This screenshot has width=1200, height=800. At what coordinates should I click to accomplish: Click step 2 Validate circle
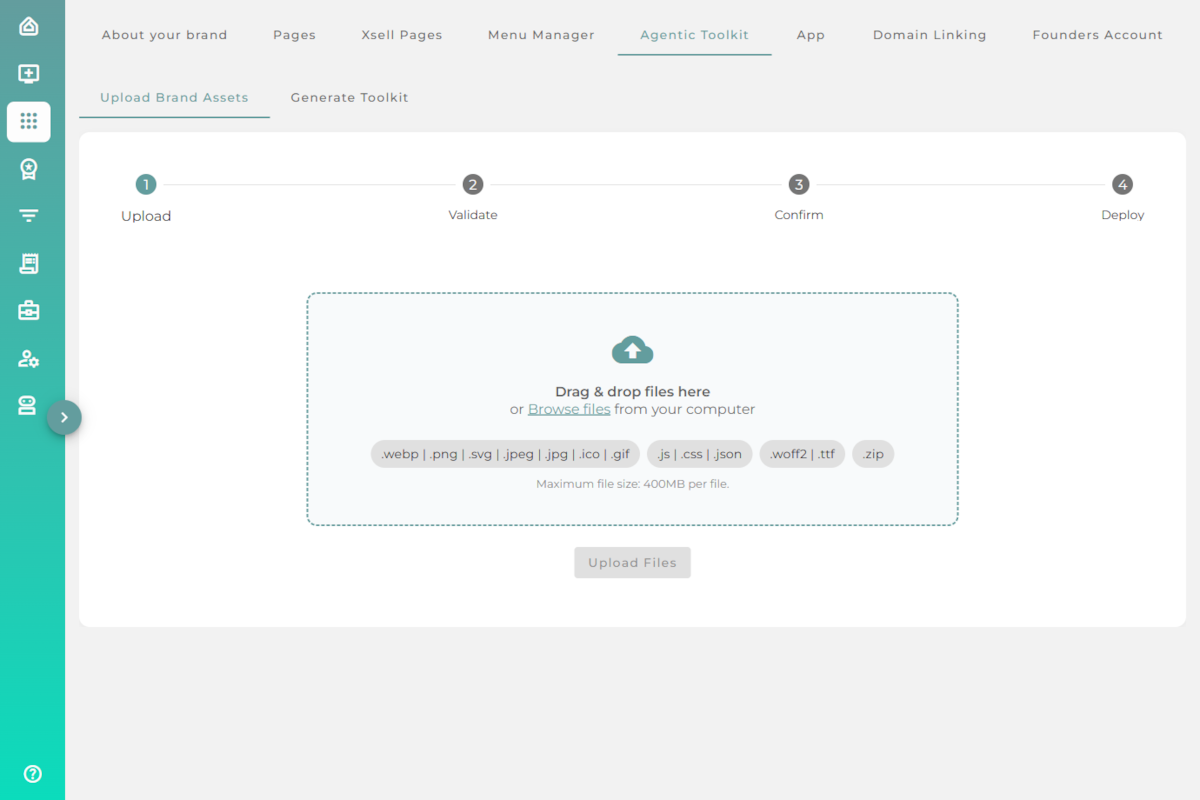click(473, 184)
